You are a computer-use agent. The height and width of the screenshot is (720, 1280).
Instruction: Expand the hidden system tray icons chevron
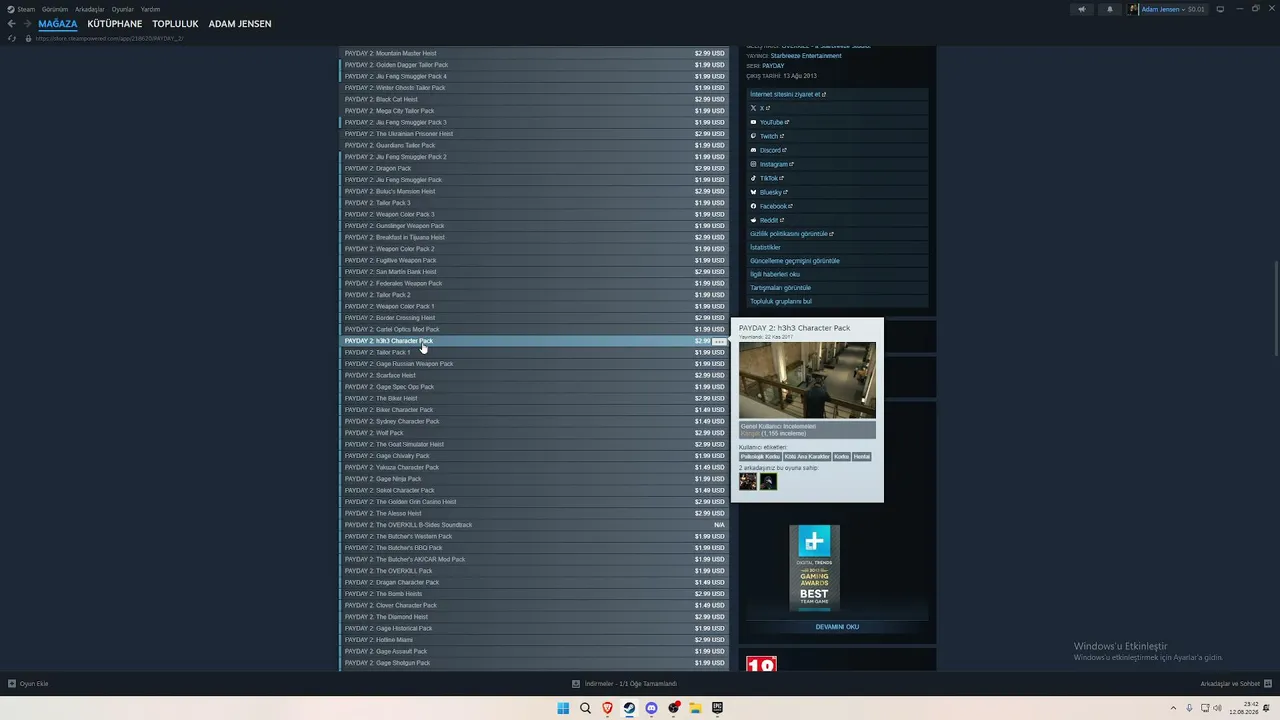[x=1173, y=708]
